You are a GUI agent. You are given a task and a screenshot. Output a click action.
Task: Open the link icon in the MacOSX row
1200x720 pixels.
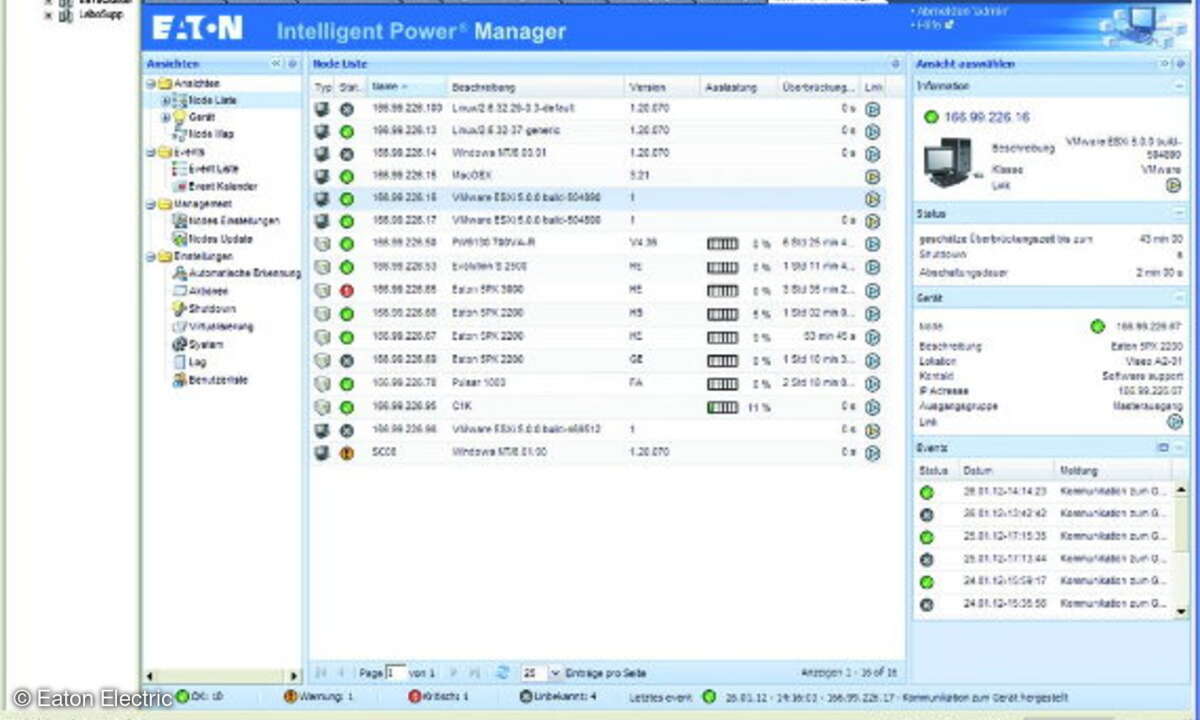coord(872,176)
